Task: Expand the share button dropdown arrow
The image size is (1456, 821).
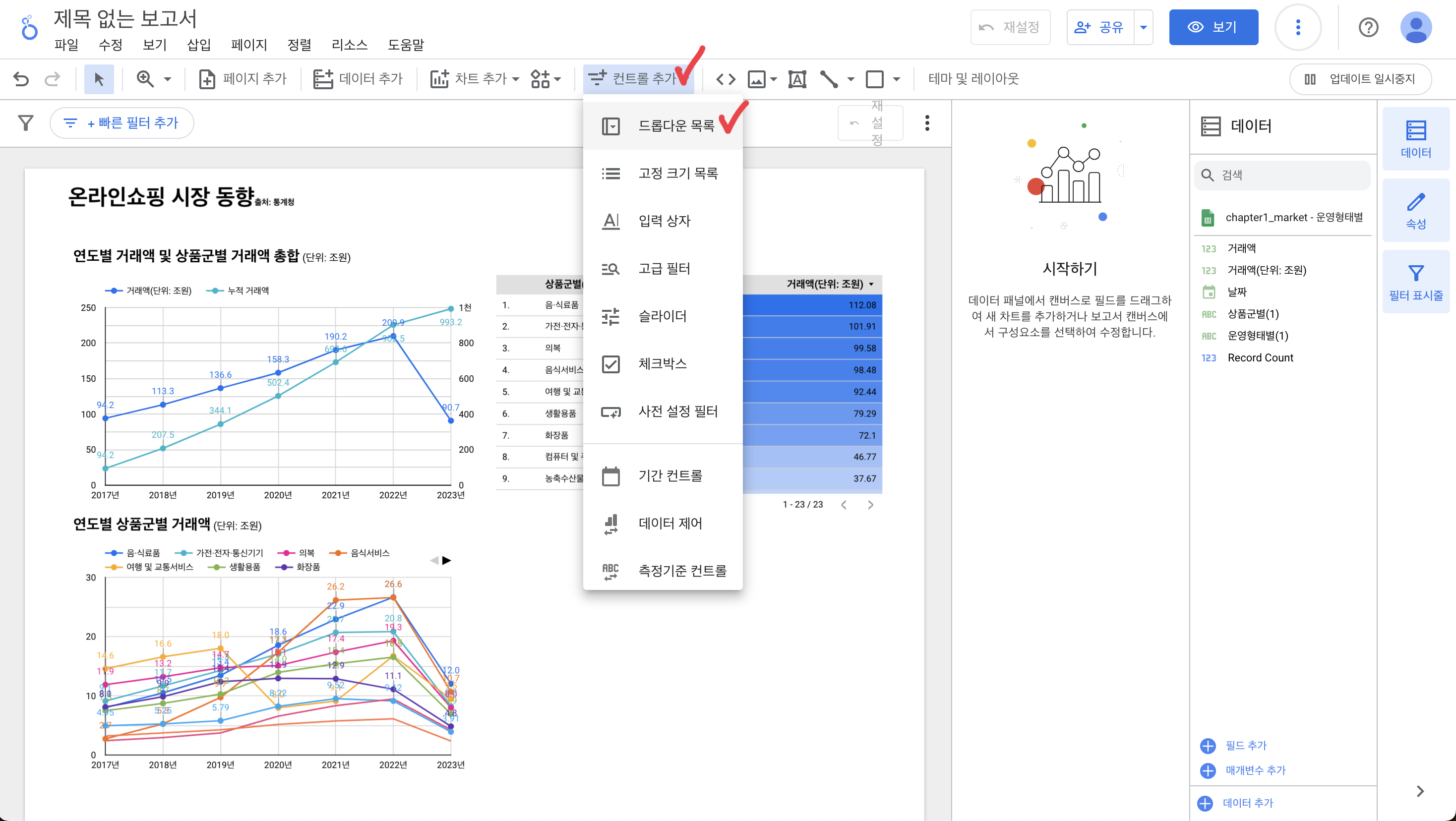Action: tap(1144, 27)
